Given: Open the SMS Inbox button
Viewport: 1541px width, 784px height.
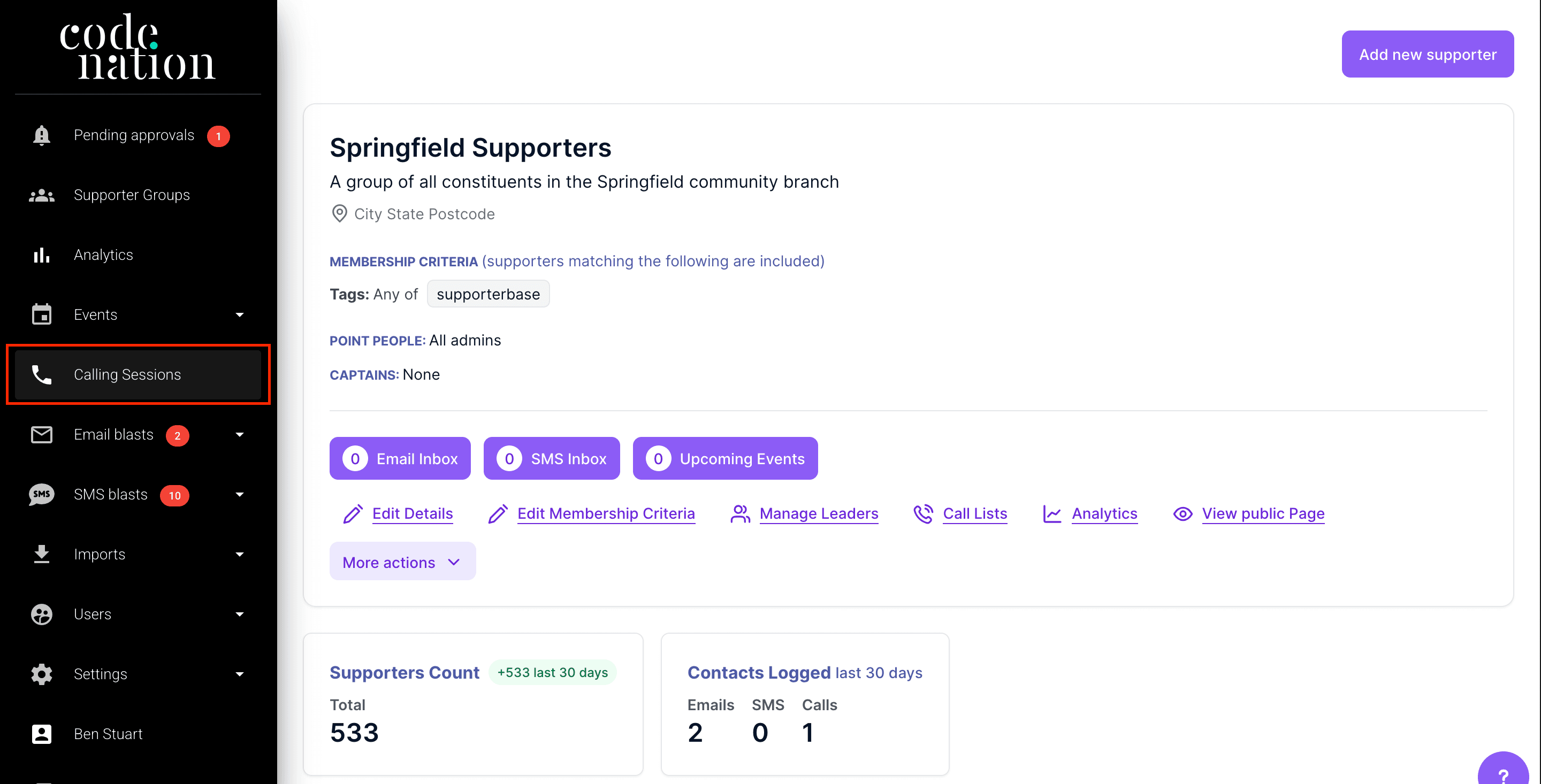Looking at the screenshot, I should click(x=551, y=459).
